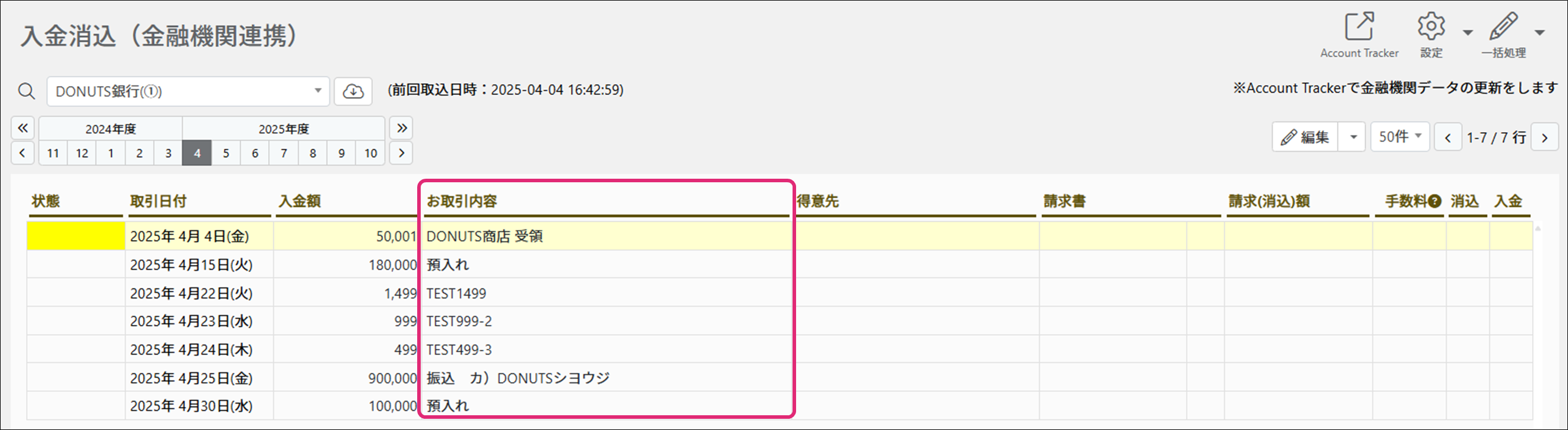Click the 編集 button

pos(1305,137)
